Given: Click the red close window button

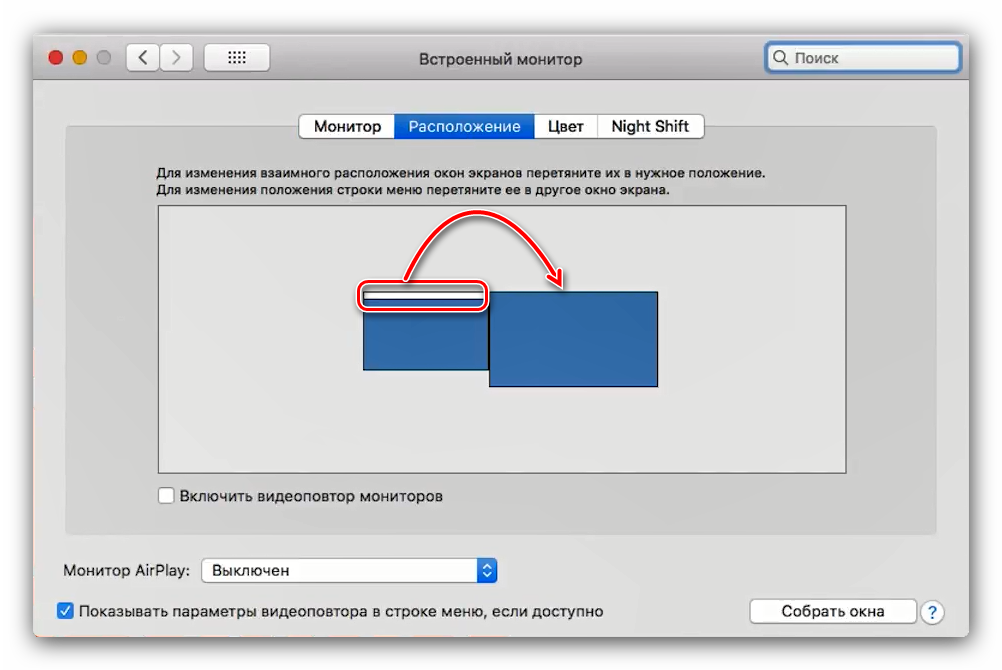Looking at the screenshot, I should pyautogui.click(x=56, y=58).
